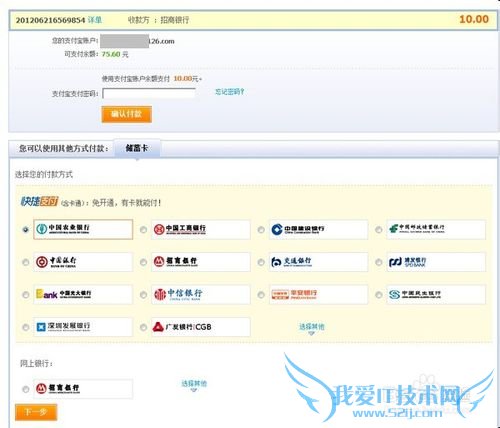The image size is (500, 428).
Task: Click the 平安银行 logo box
Action: 318,294
